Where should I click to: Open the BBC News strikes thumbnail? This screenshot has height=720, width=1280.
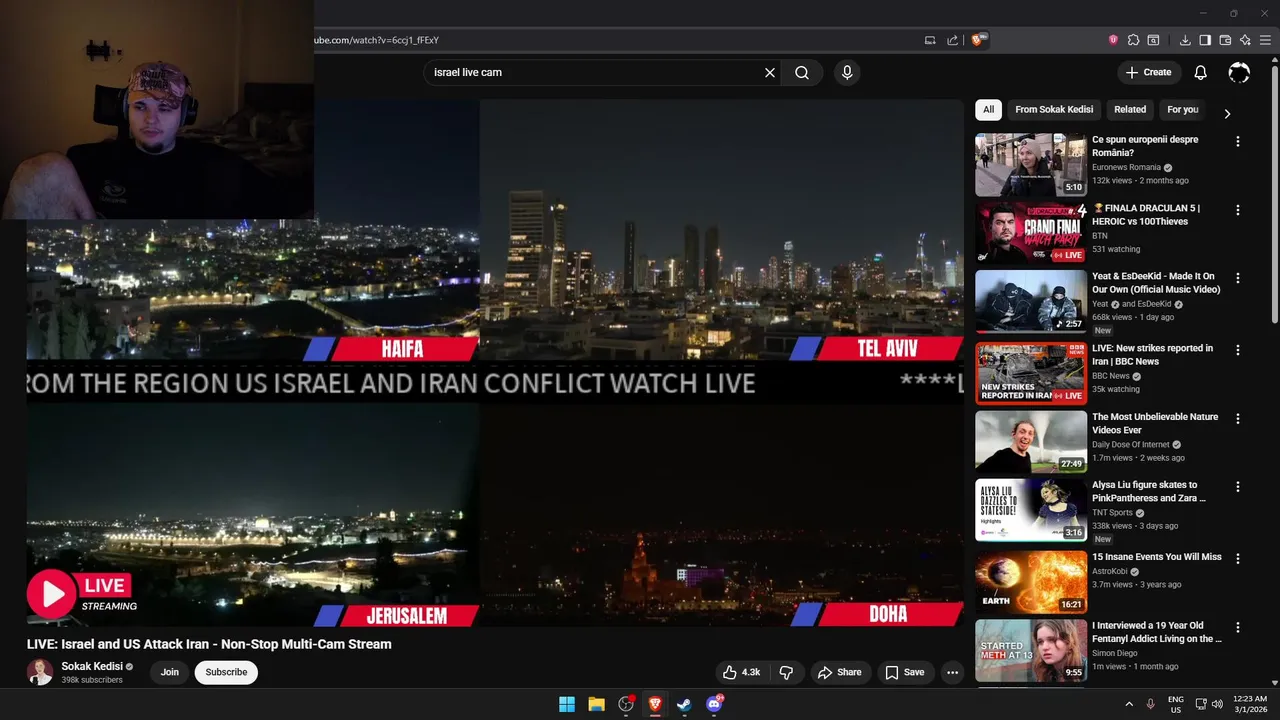[x=1030, y=374]
